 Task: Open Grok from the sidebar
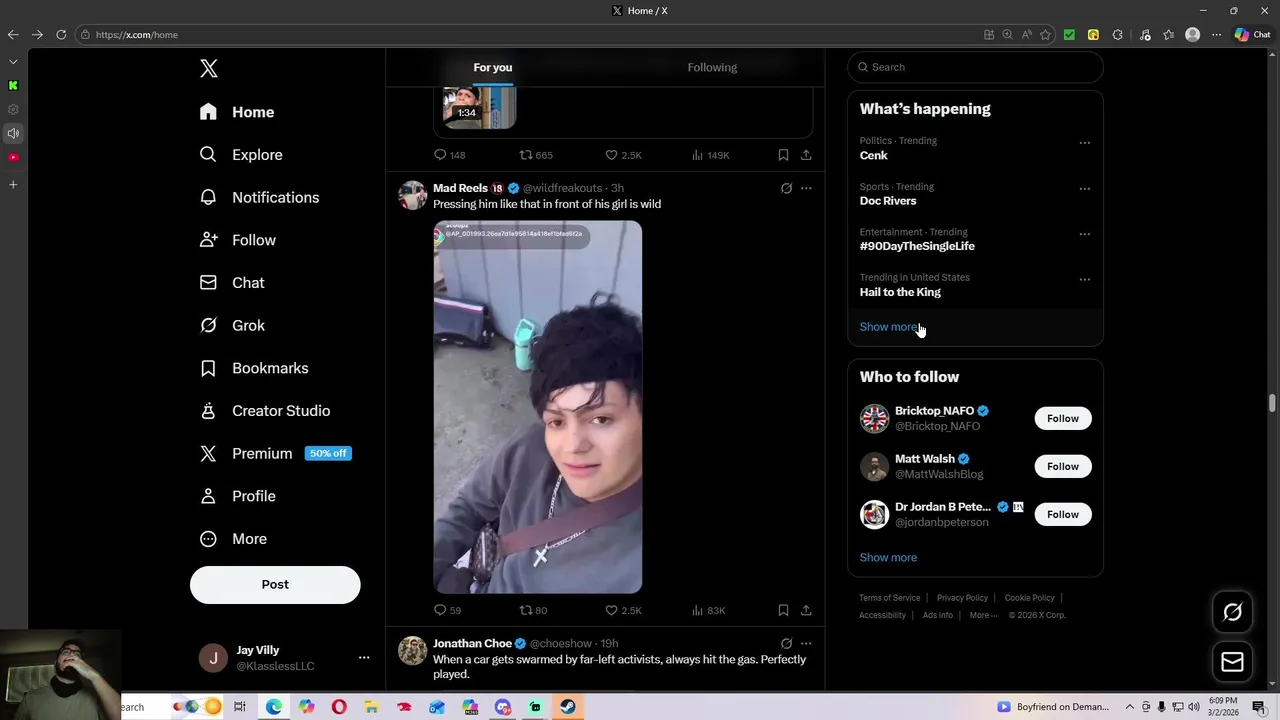click(x=232, y=325)
